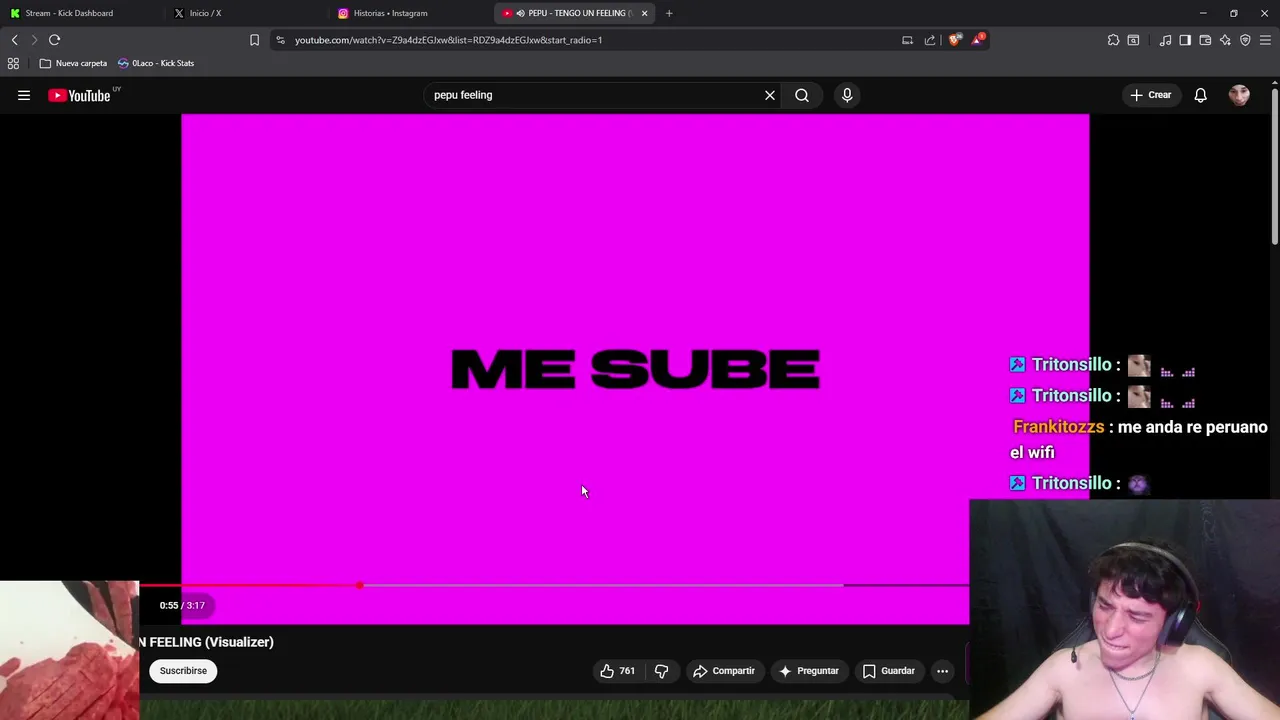Like the video with 761 likes
The width and height of the screenshot is (1280, 720).
(617, 671)
